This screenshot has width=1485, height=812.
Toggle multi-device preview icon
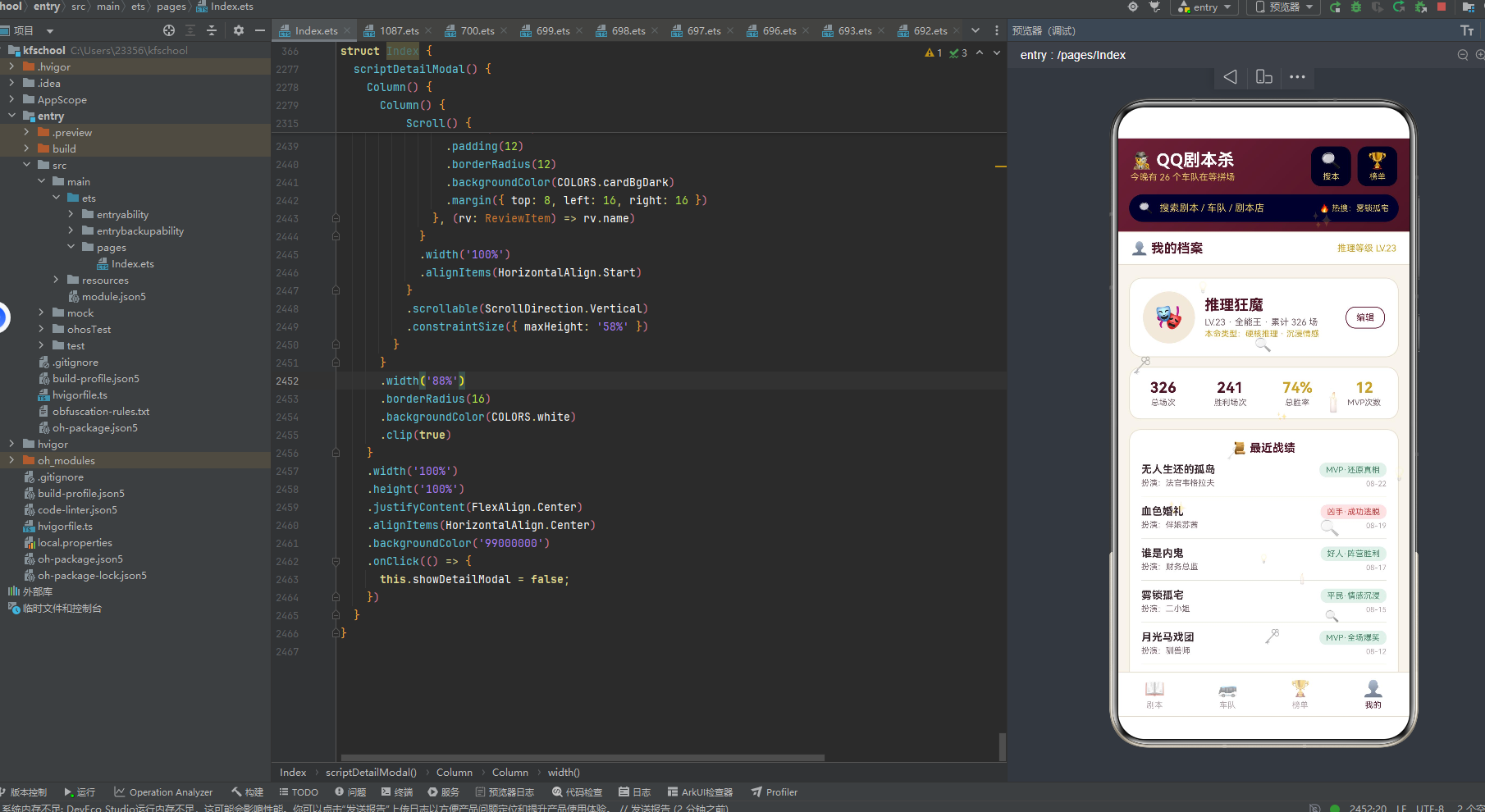point(1263,77)
